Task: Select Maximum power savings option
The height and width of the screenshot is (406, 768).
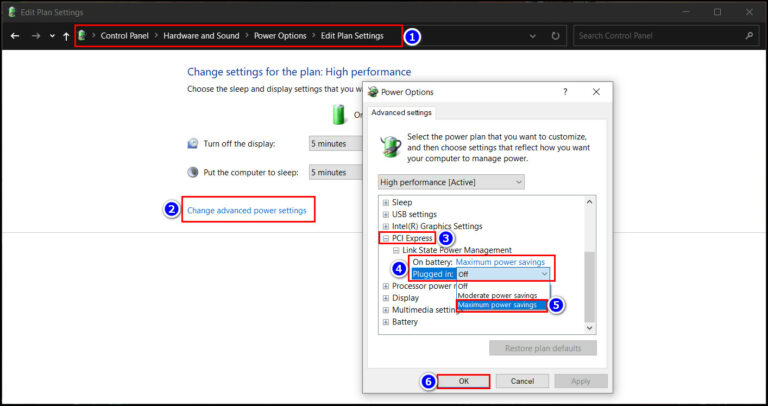Action: click(x=501, y=305)
